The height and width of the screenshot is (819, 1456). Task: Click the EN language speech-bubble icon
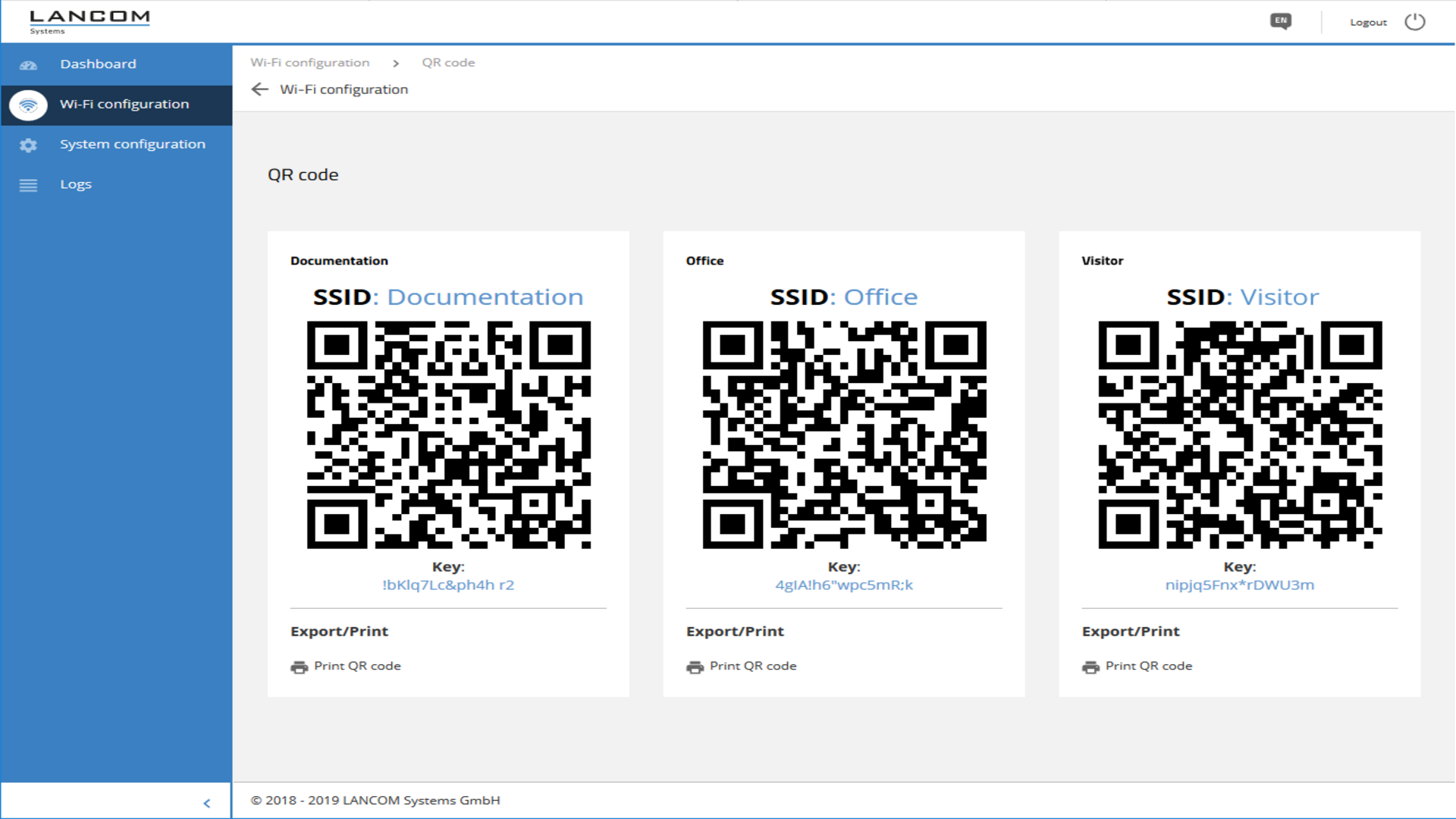click(x=1281, y=21)
